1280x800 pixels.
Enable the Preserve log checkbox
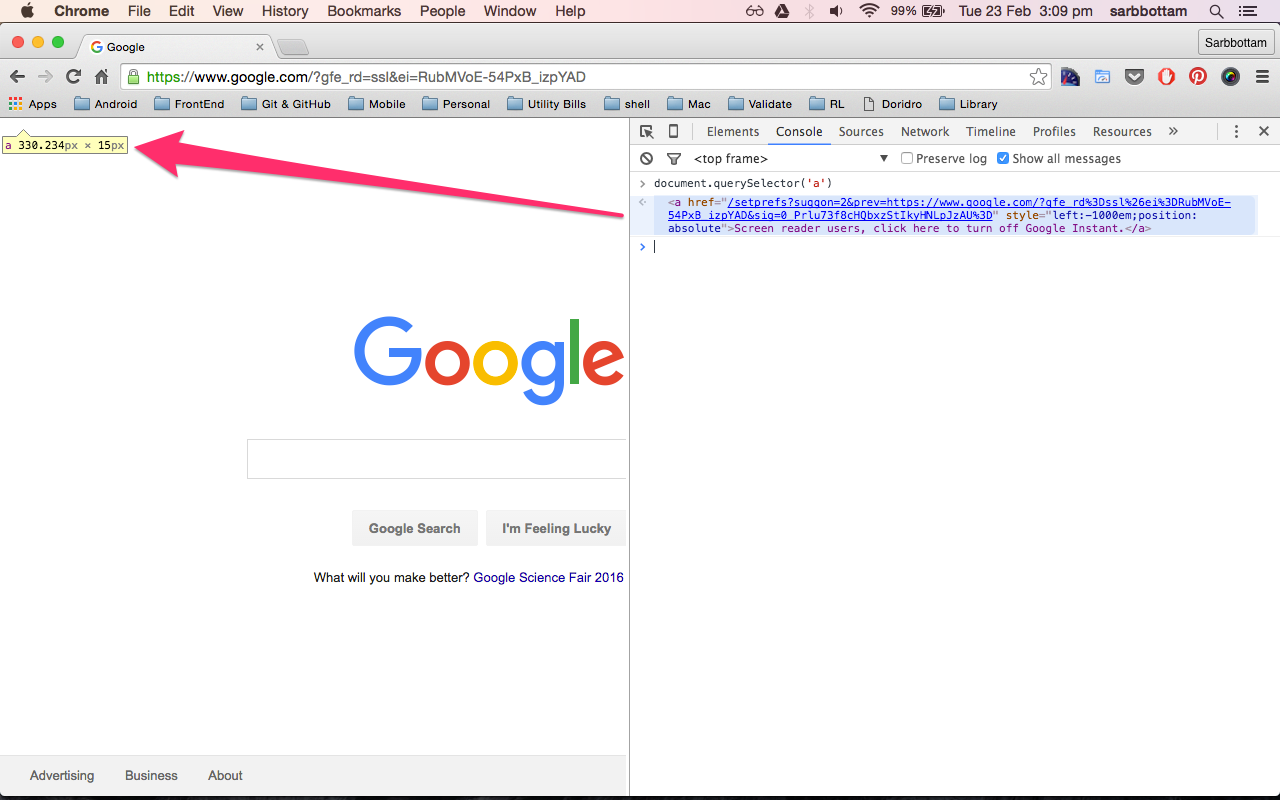(907, 158)
